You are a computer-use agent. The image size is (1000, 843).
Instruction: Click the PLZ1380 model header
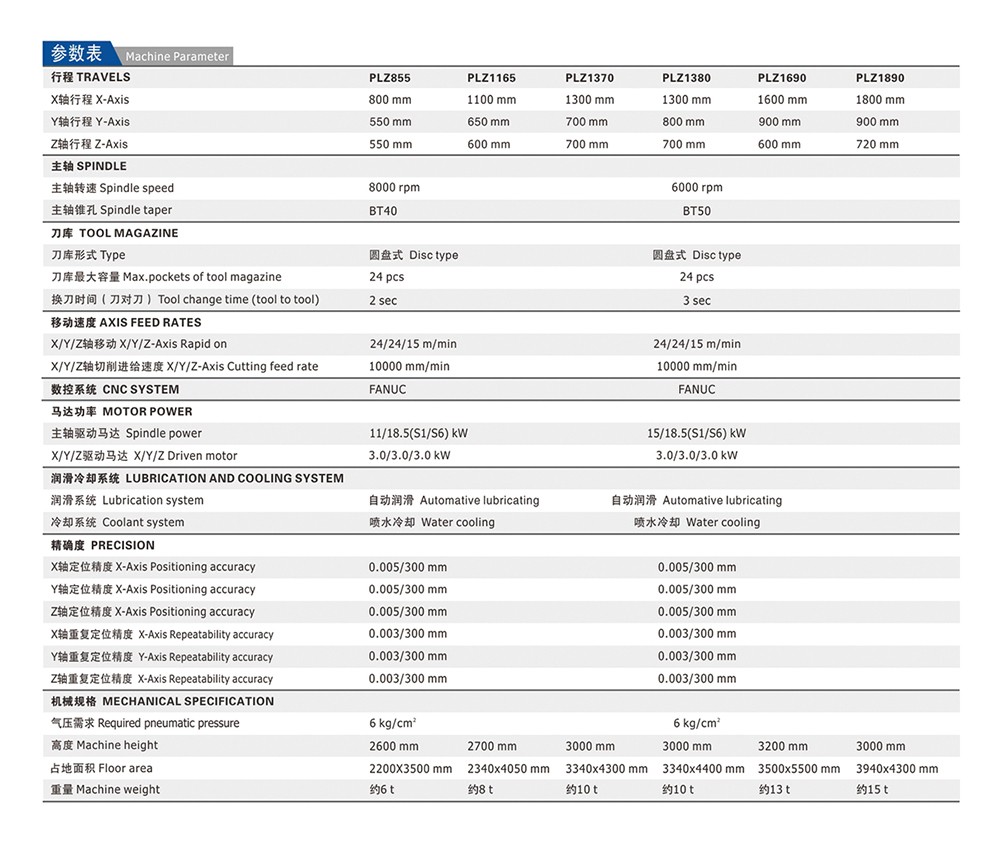686,78
